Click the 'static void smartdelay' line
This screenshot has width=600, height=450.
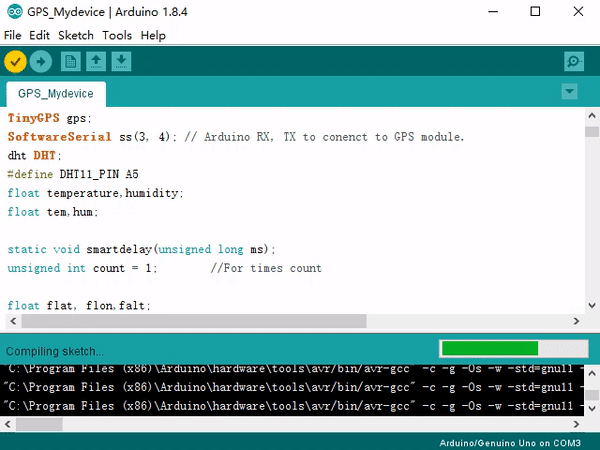(x=141, y=249)
